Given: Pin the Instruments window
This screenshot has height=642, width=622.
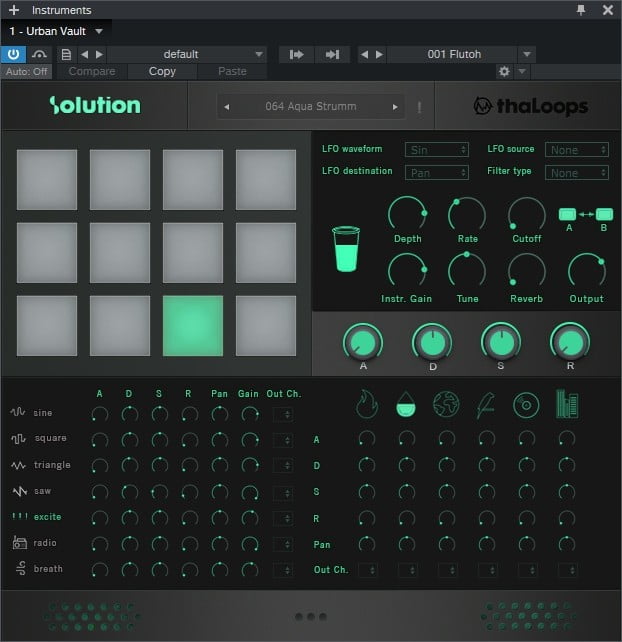Looking at the screenshot, I should point(581,10).
